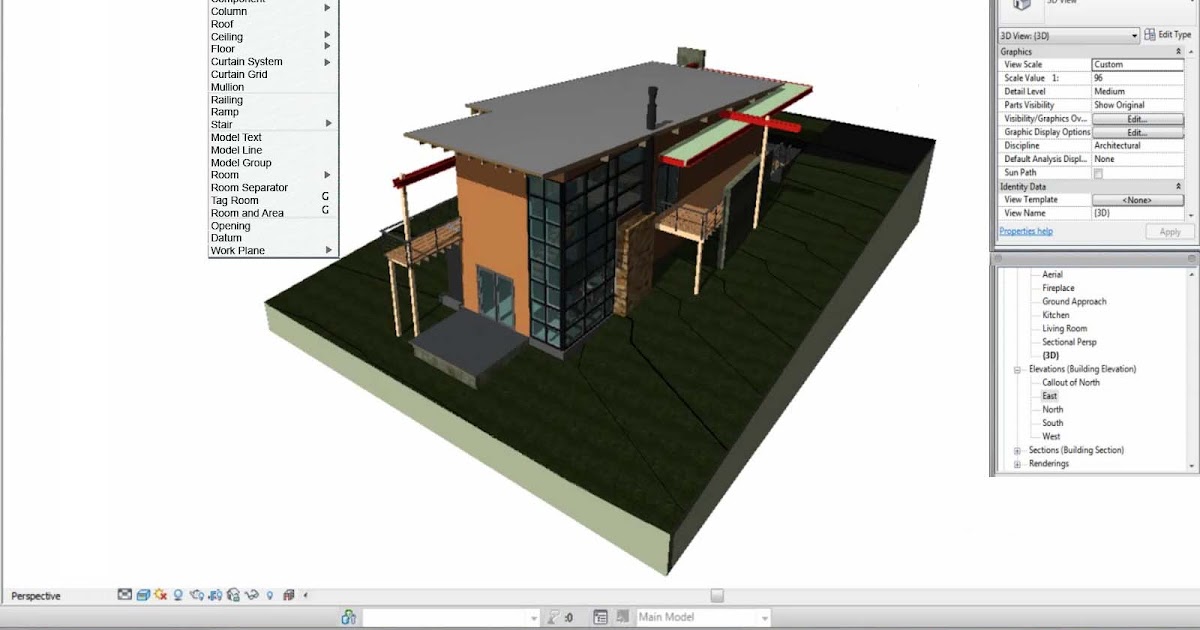Toggle Shadows on the view control bar
This screenshot has height=630, width=1200.
click(178, 595)
